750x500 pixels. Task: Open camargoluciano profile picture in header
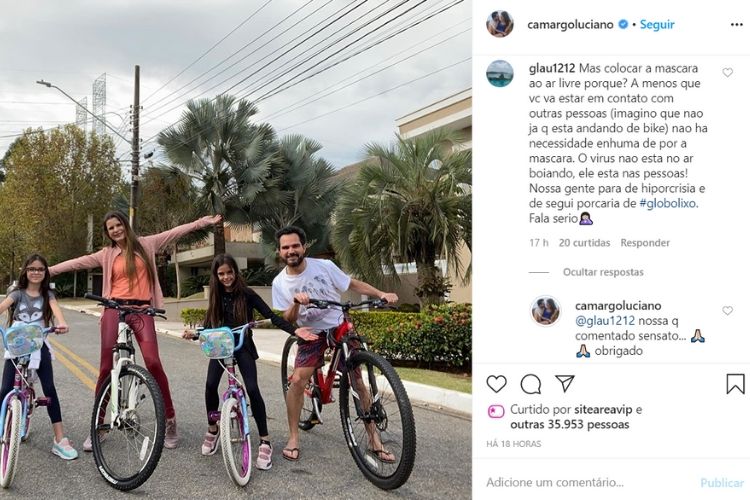pyautogui.click(x=500, y=23)
